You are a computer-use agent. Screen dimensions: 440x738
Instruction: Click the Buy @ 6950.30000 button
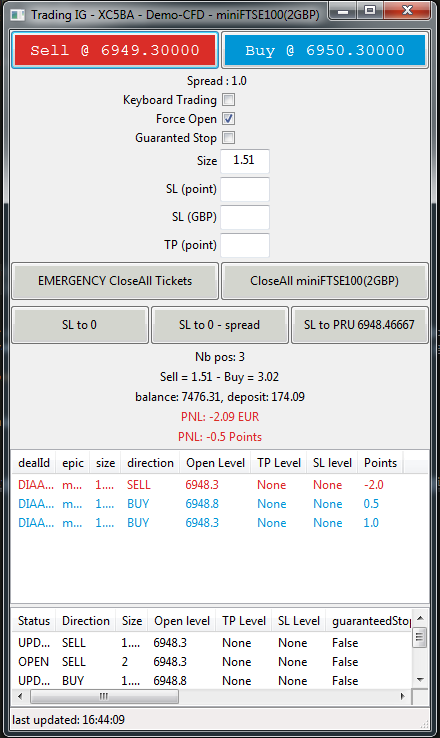click(325, 50)
